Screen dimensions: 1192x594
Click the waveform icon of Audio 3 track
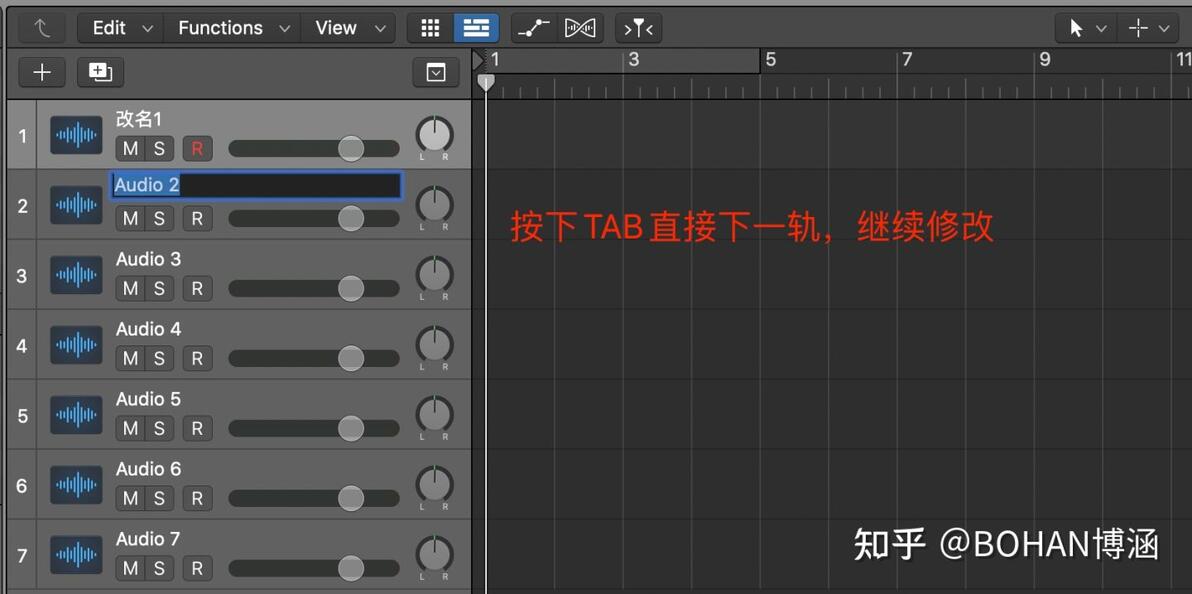pos(76,275)
